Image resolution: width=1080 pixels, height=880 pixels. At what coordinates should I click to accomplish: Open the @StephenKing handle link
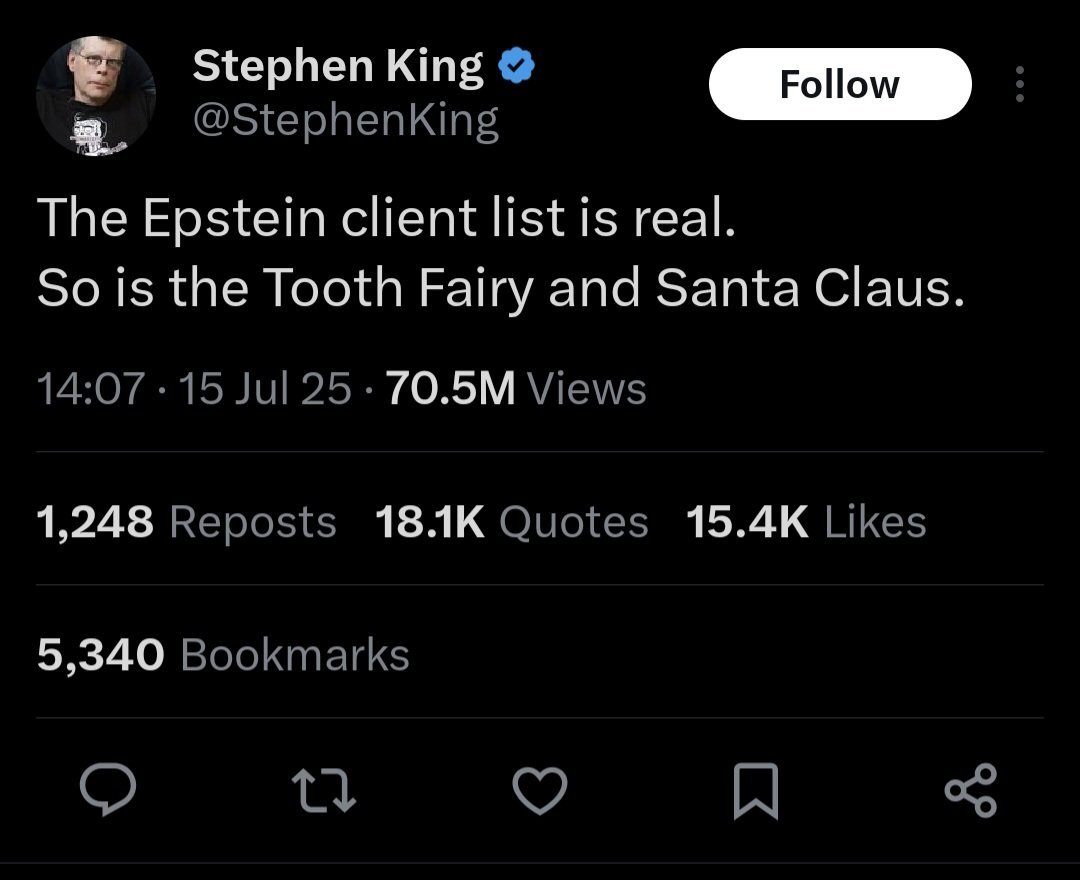[345, 121]
